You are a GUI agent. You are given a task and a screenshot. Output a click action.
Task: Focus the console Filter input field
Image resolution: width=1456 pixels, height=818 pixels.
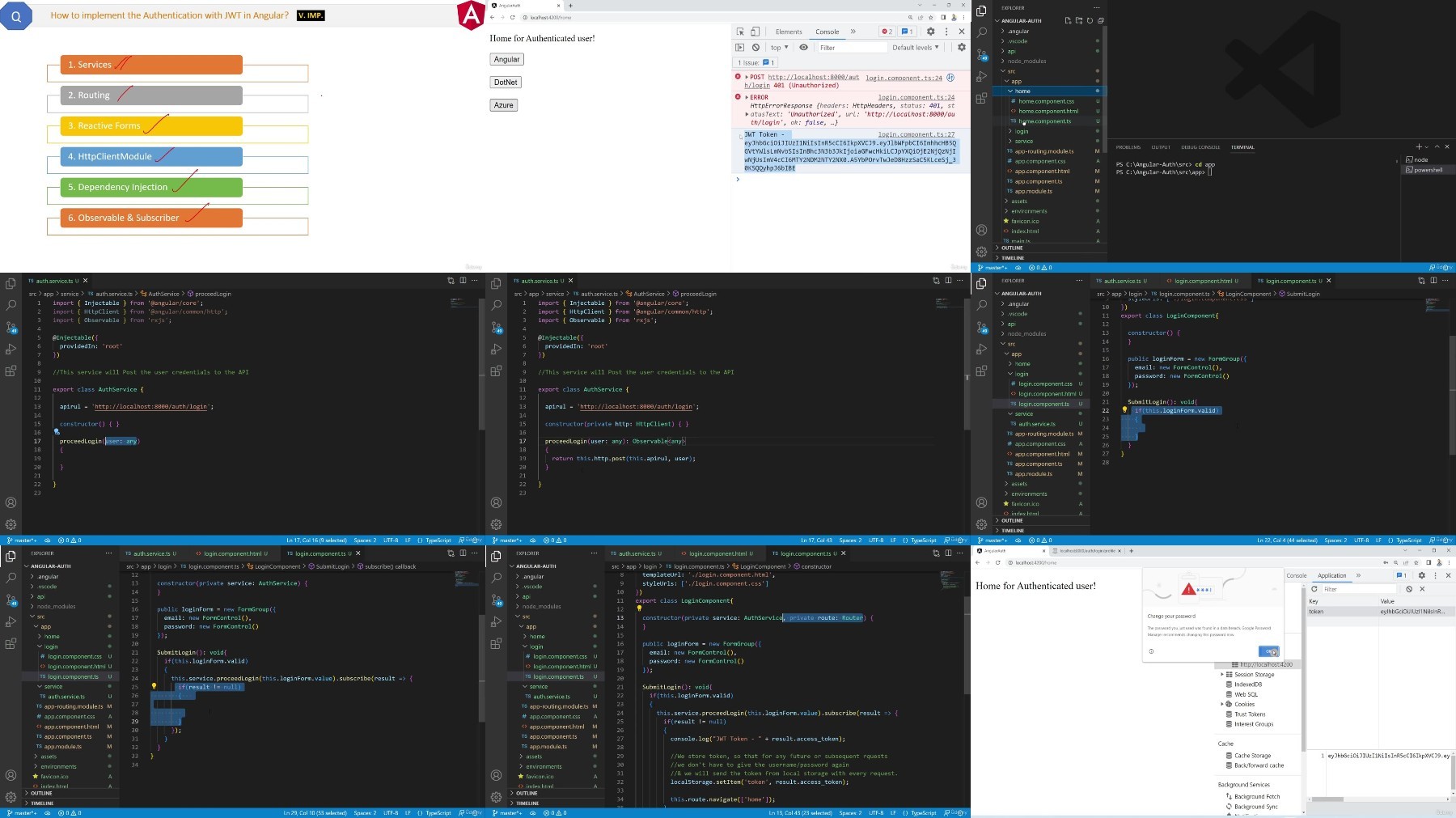[x=851, y=47]
